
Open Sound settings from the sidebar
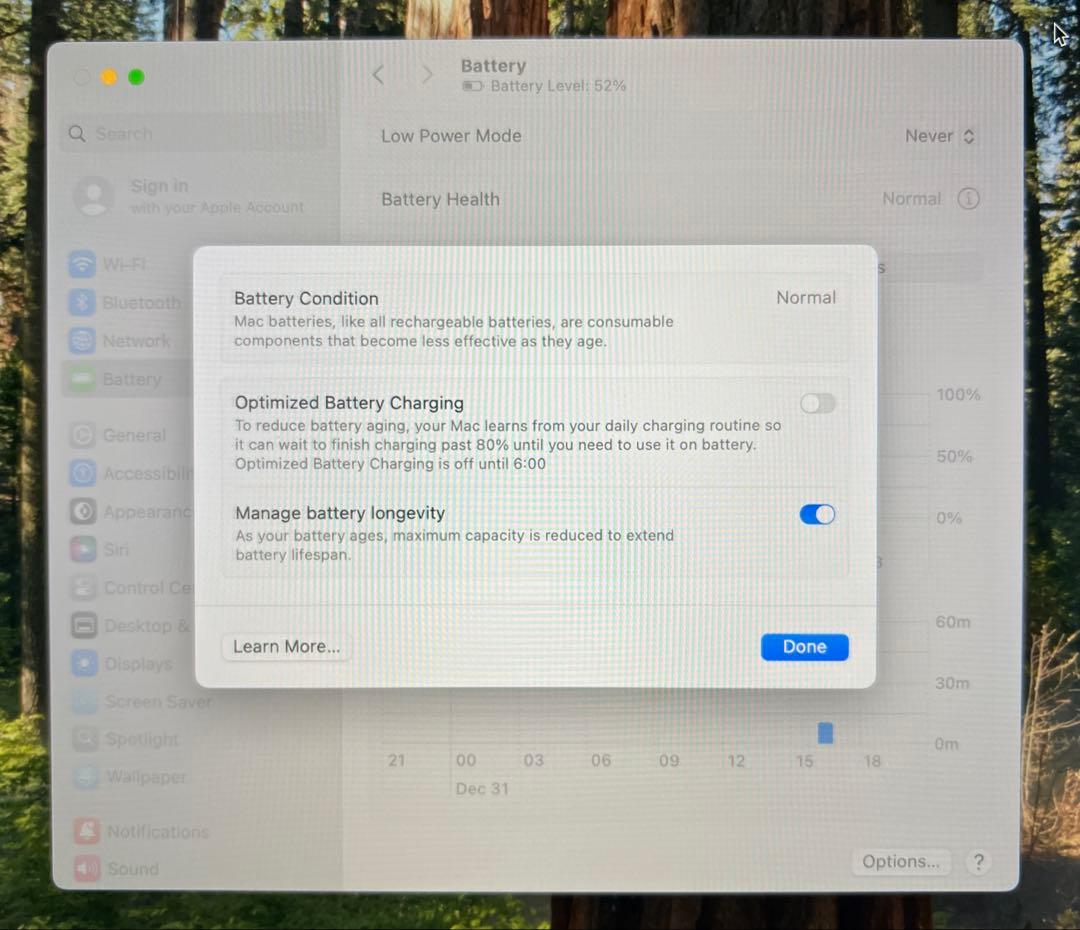coord(131,869)
